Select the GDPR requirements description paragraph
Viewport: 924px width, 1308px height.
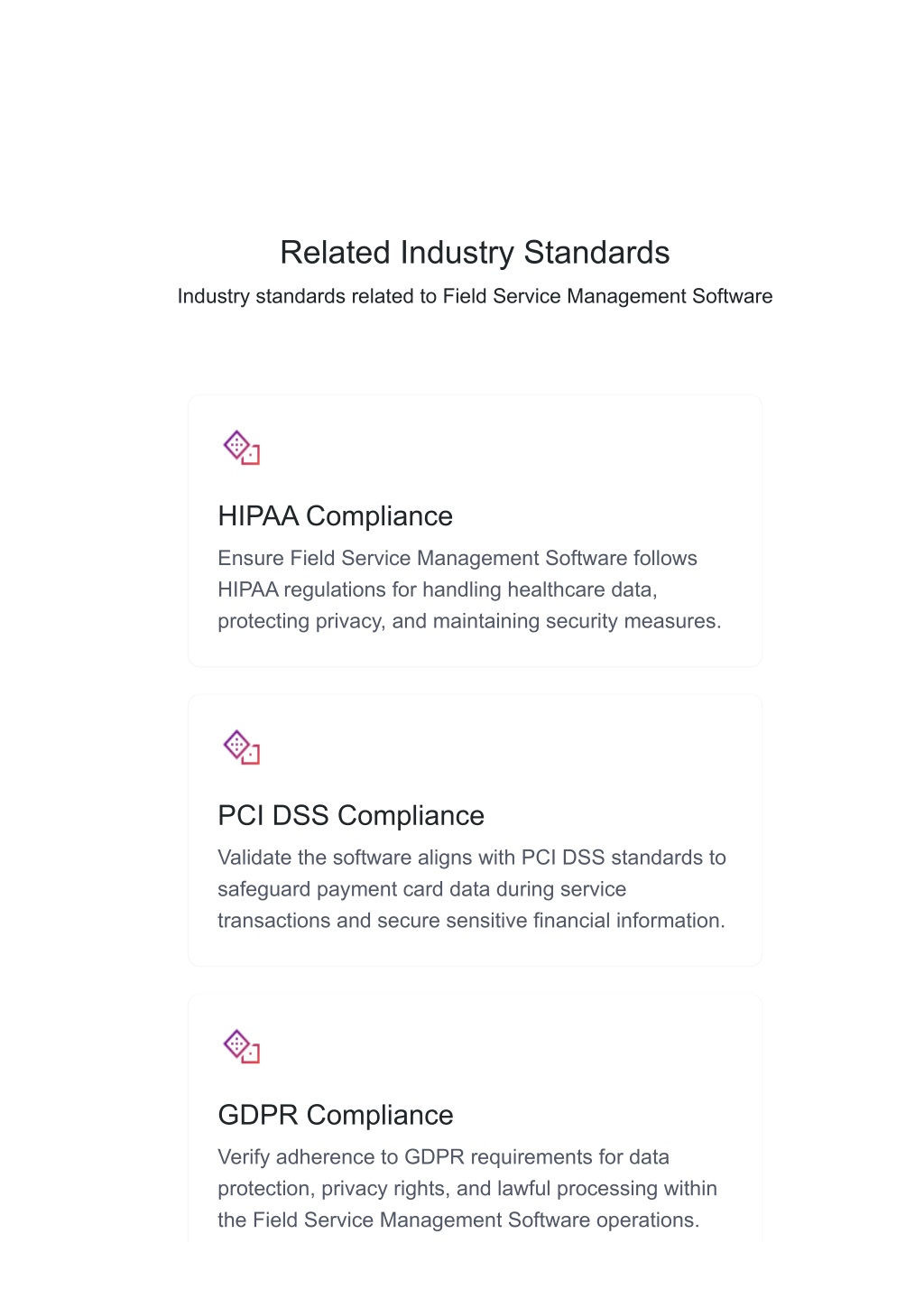[x=467, y=1189]
